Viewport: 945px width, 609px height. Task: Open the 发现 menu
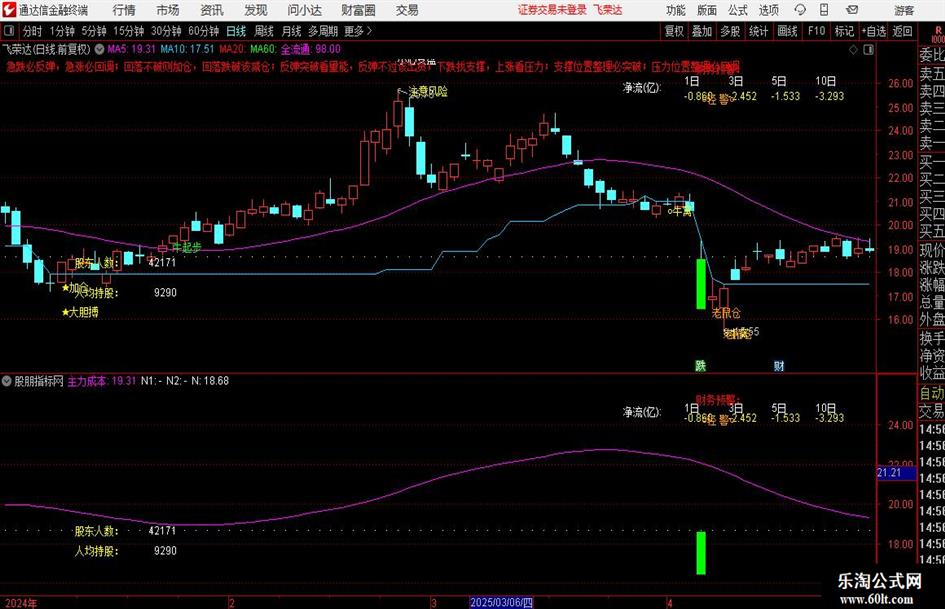point(256,10)
